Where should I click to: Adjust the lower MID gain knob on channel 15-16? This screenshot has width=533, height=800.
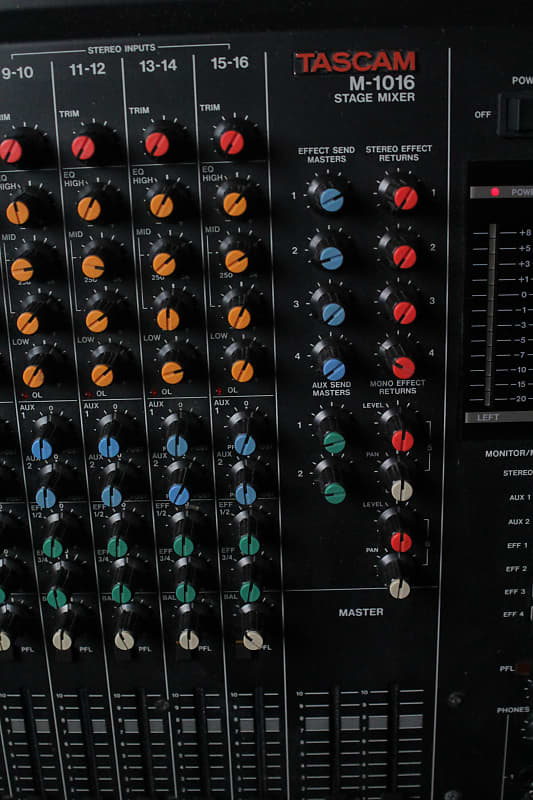[x=239, y=317]
